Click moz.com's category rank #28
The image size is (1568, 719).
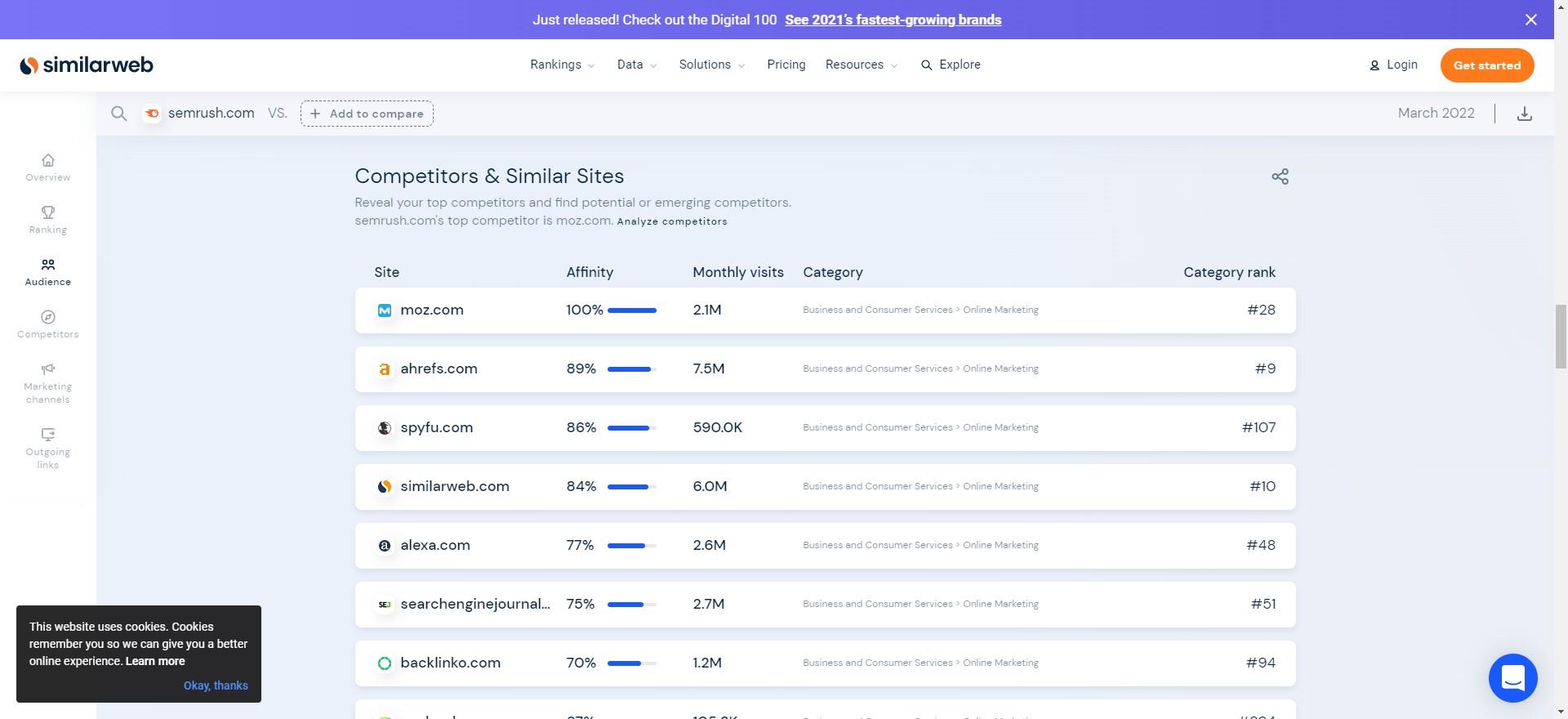pyautogui.click(x=1261, y=310)
